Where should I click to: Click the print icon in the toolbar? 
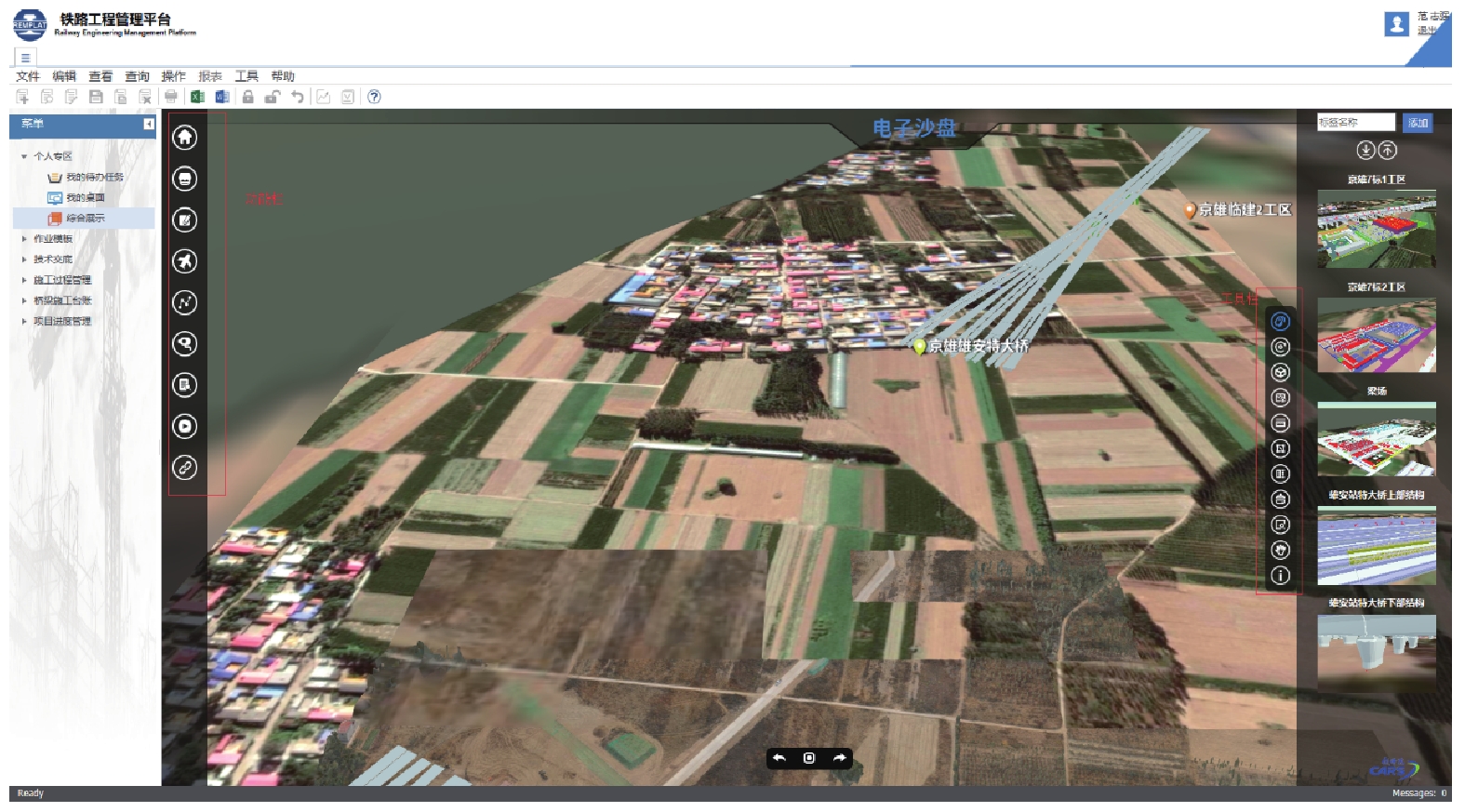tap(171, 97)
